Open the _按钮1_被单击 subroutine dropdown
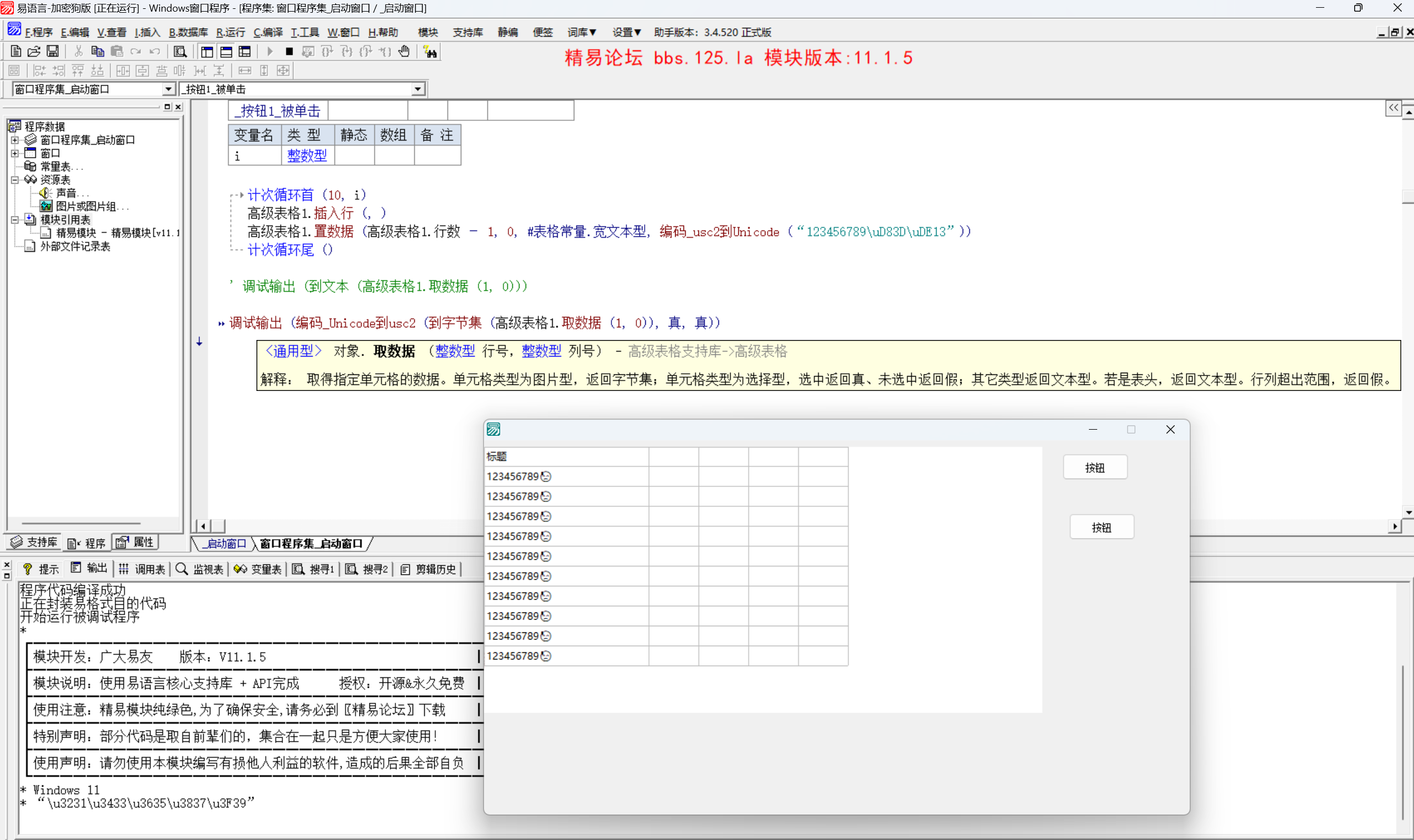Image resolution: width=1414 pixels, height=840 pixels. pyautogui.click(x=418, y=89)
